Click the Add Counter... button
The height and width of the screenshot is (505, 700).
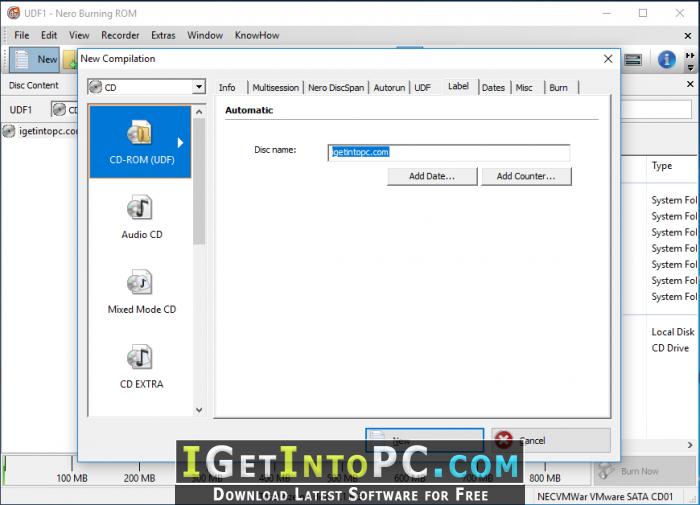pos(526,176)
